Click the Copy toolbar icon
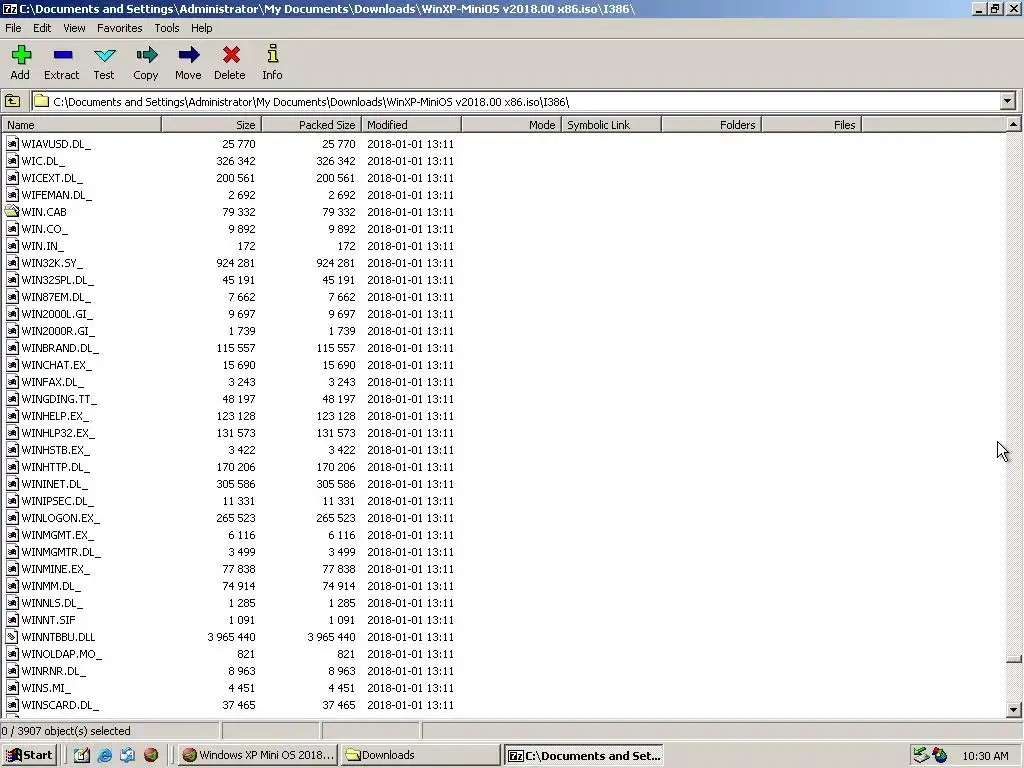1024x768 pixels. [x=146, y=55]
